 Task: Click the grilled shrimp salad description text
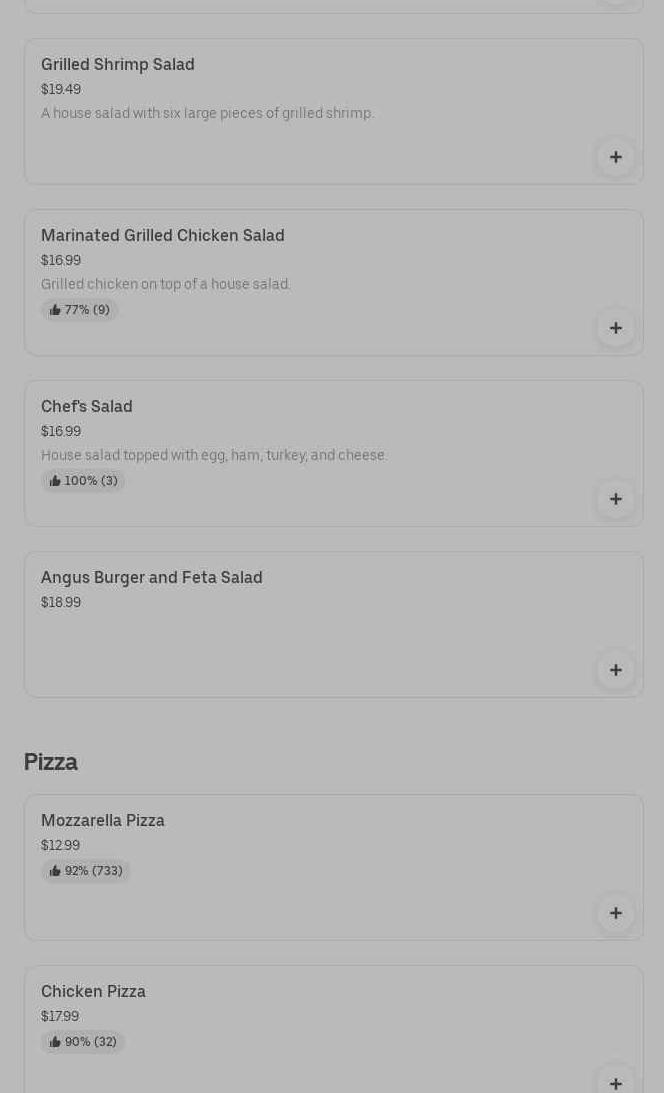click(x=207, y=113)
